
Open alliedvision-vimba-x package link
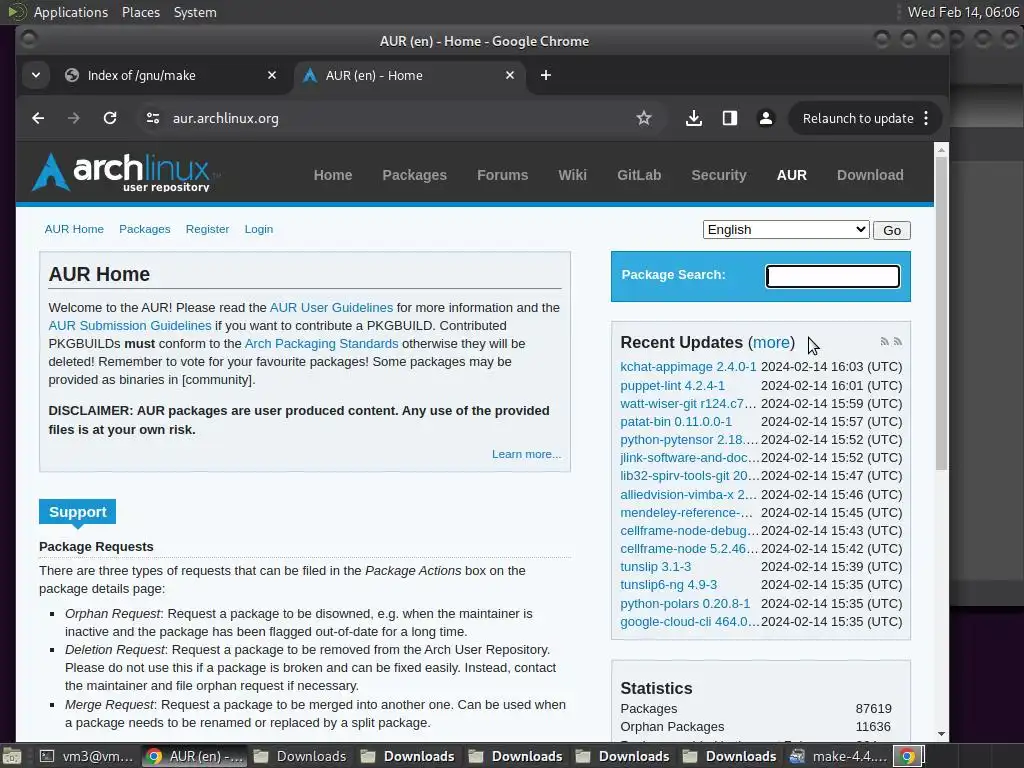click(688, 495)
